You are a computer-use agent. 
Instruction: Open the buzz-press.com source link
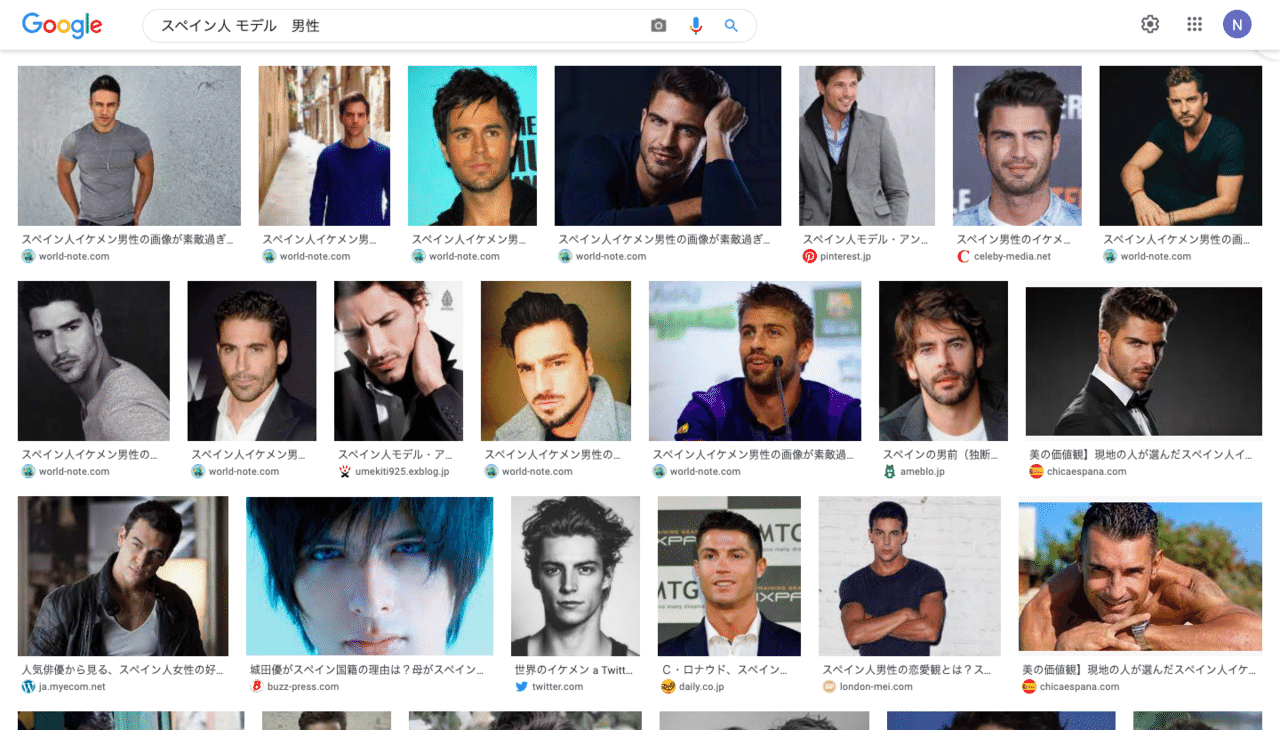(303, 687)
